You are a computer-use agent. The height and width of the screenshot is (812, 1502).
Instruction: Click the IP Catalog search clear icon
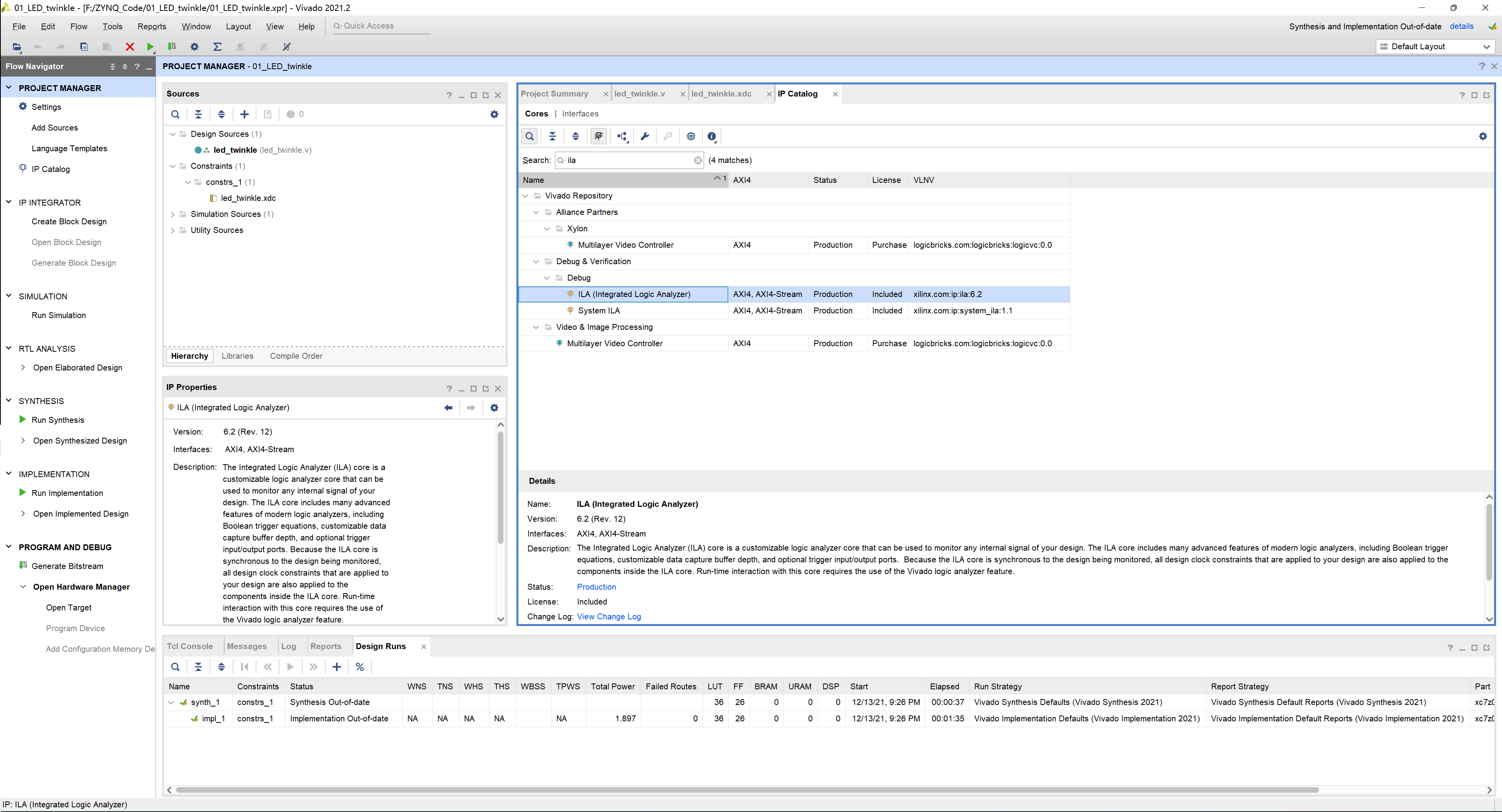[697, 160]
